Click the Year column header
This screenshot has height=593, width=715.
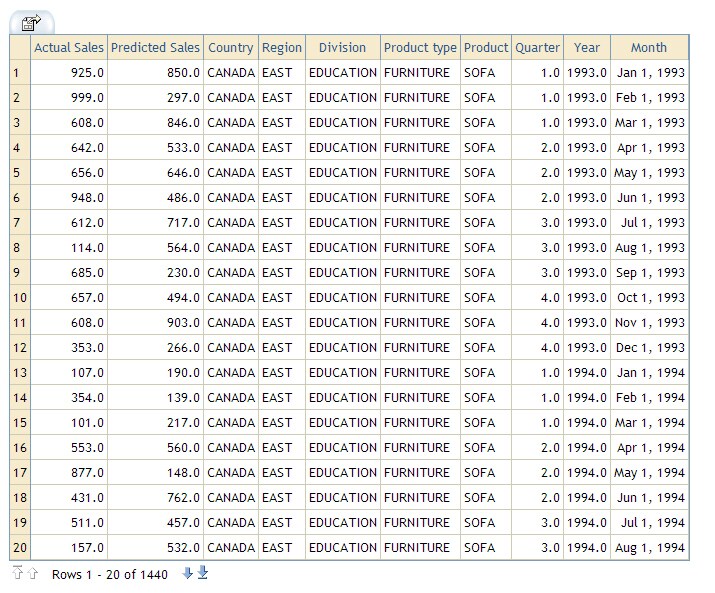pos(587,47)
